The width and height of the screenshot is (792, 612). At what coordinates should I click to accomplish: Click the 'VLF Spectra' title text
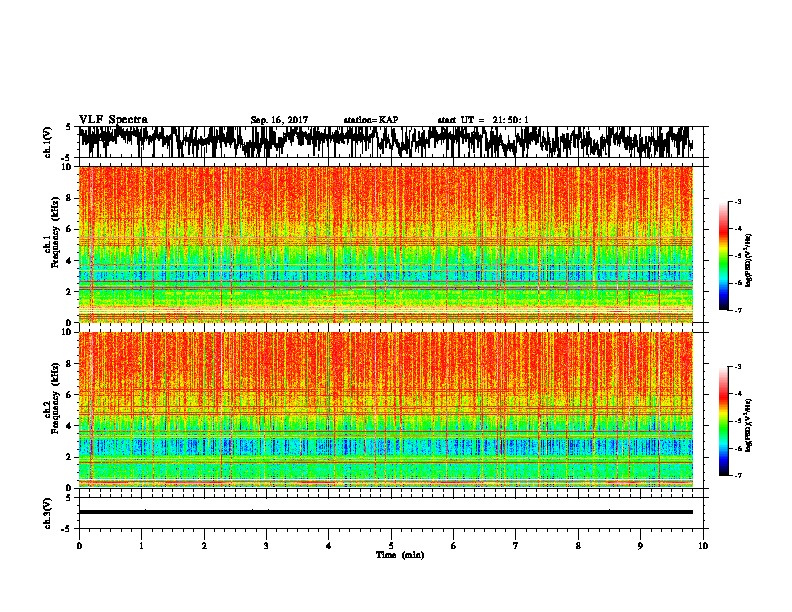[x=113, y=120]
